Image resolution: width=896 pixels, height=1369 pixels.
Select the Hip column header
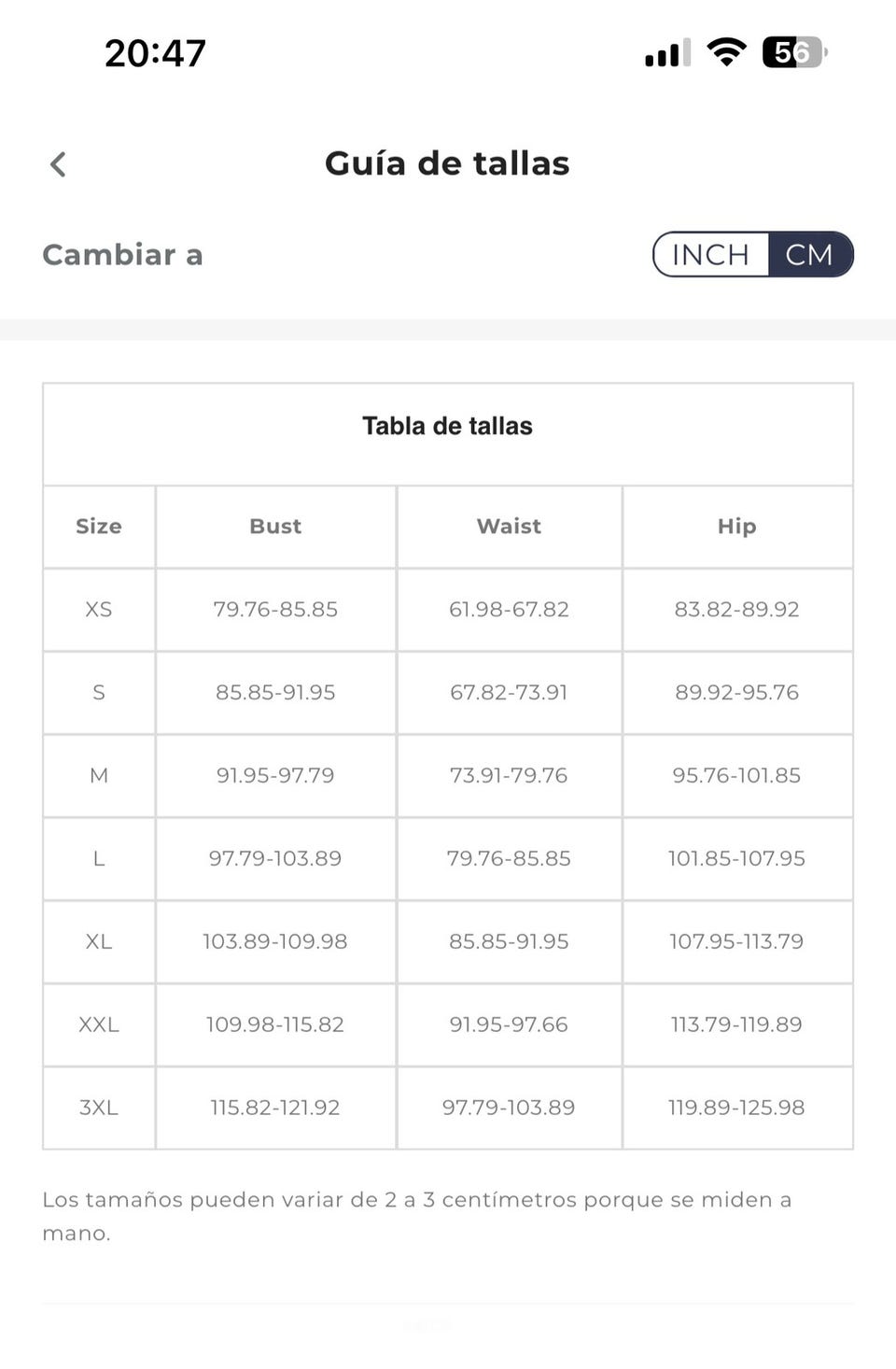[x=736, y=527]
